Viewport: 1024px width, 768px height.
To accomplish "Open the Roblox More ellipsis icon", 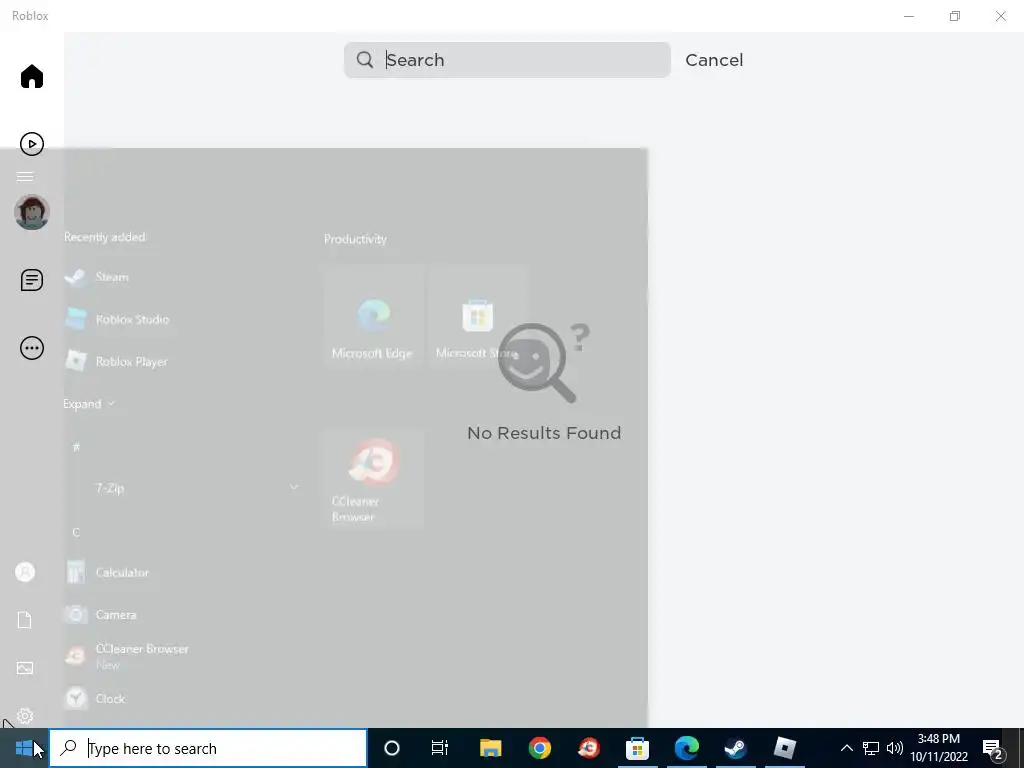I will coord(31,348).
